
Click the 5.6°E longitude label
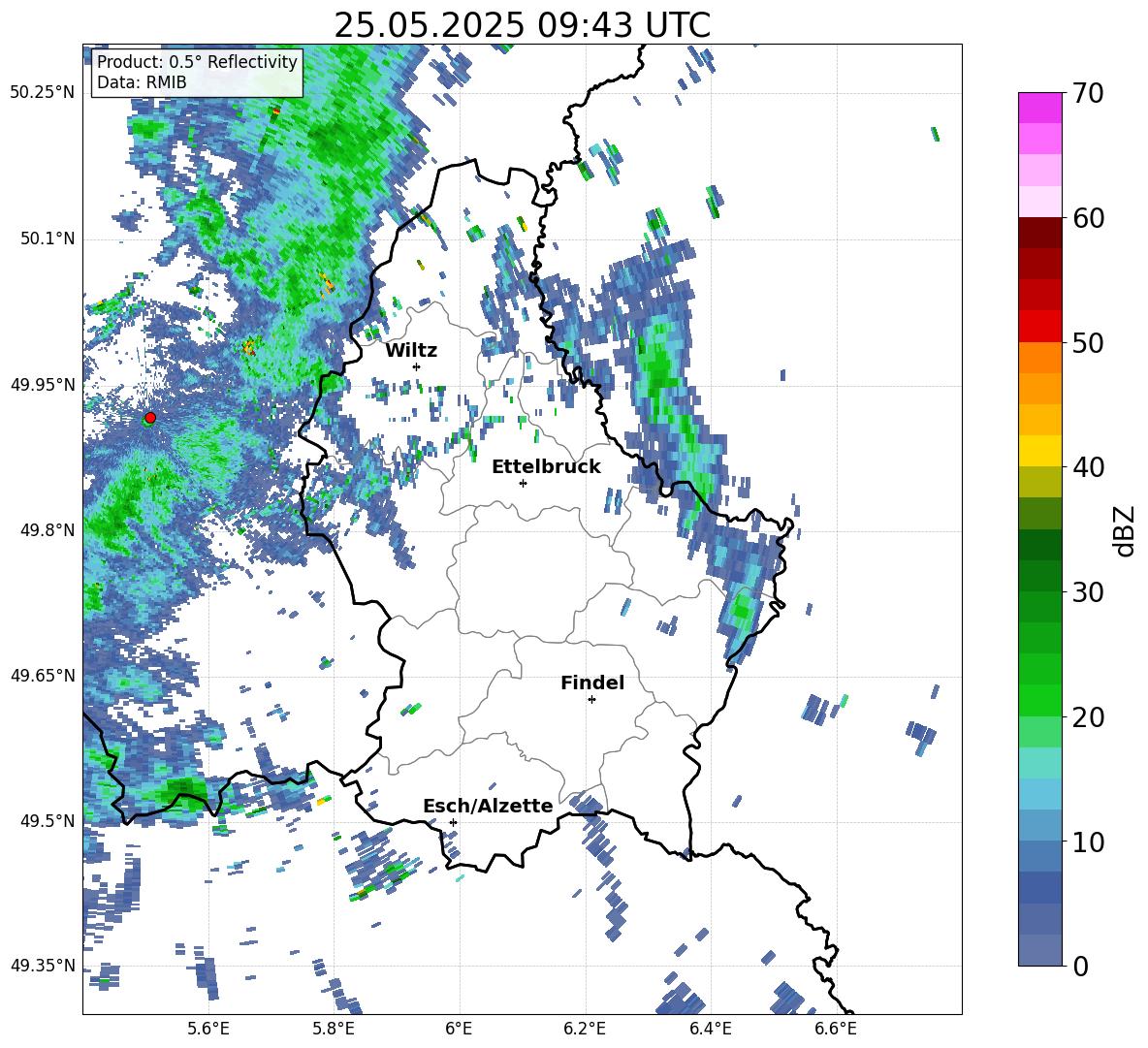click(x=208, y=1029)
